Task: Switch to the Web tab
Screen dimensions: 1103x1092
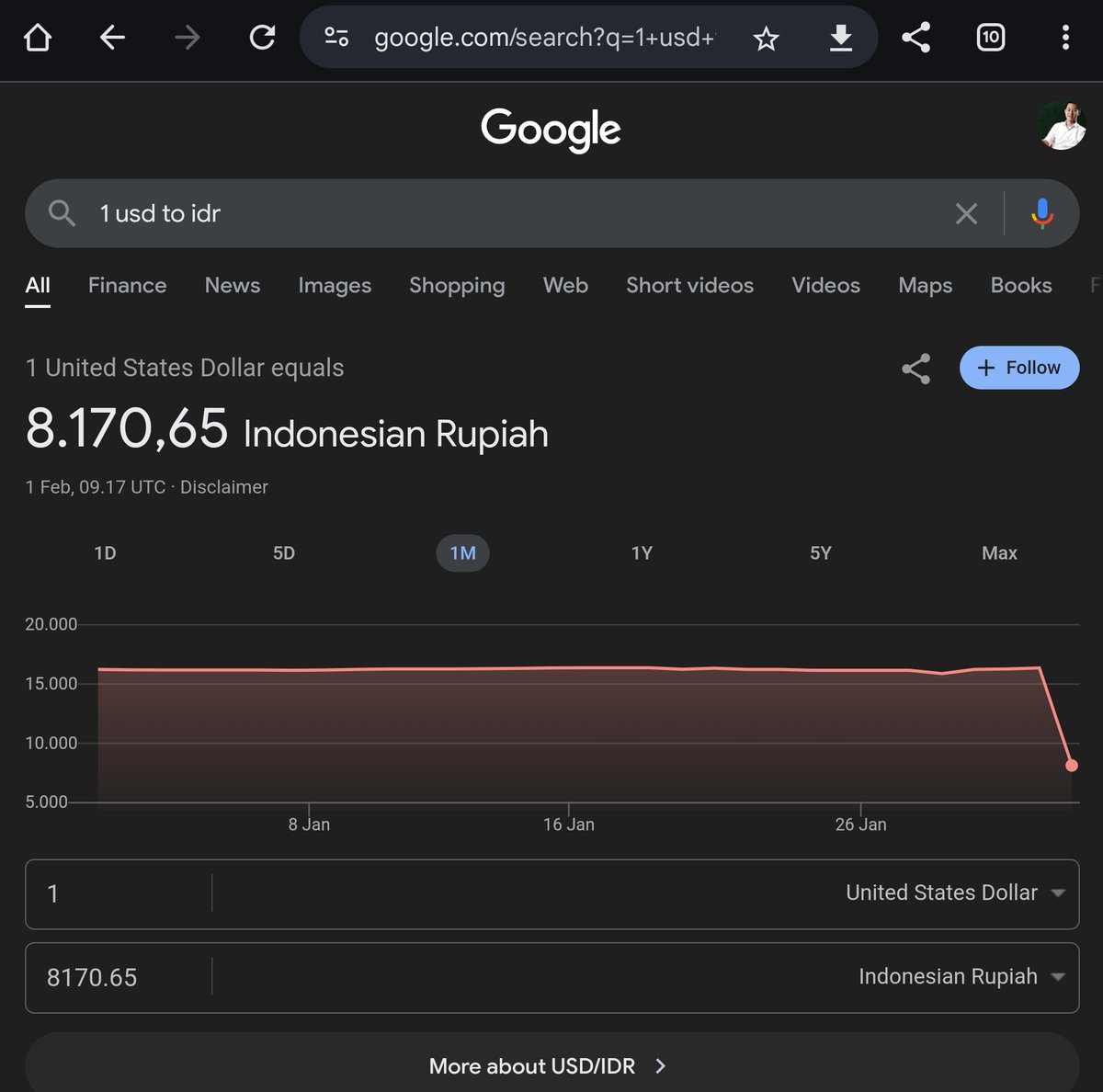Action: (565, 285)
